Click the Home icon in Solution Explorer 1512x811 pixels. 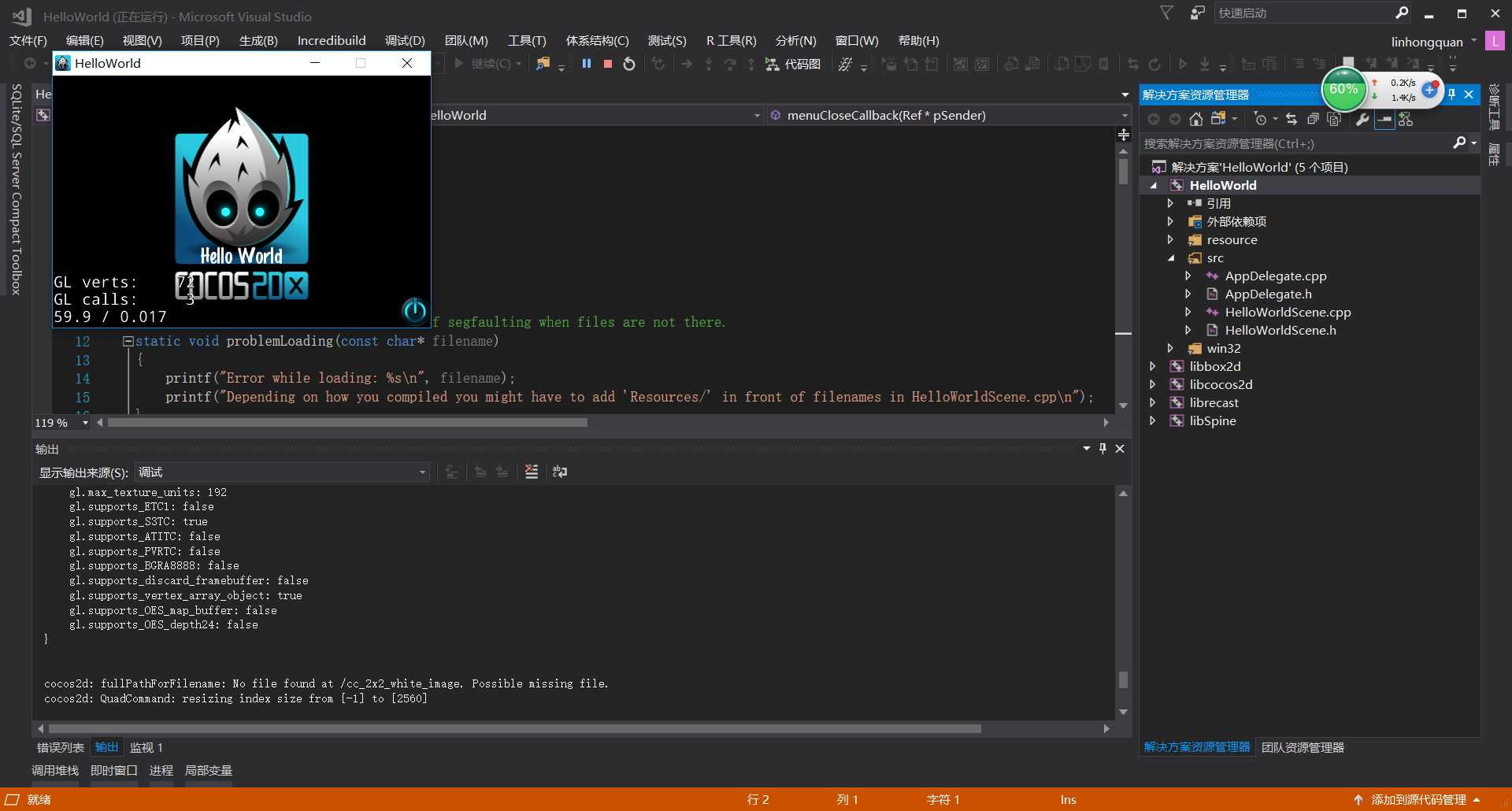[1196, 119]
